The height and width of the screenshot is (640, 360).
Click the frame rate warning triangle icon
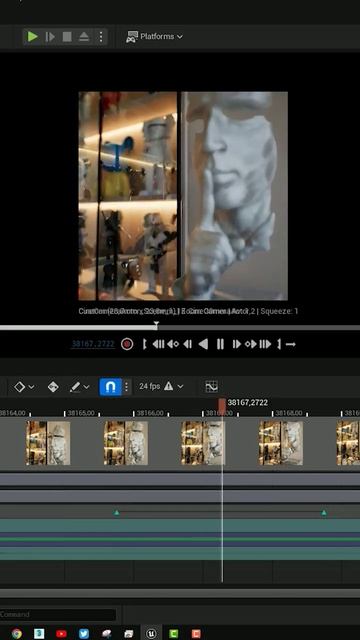[x=169, y=386]
